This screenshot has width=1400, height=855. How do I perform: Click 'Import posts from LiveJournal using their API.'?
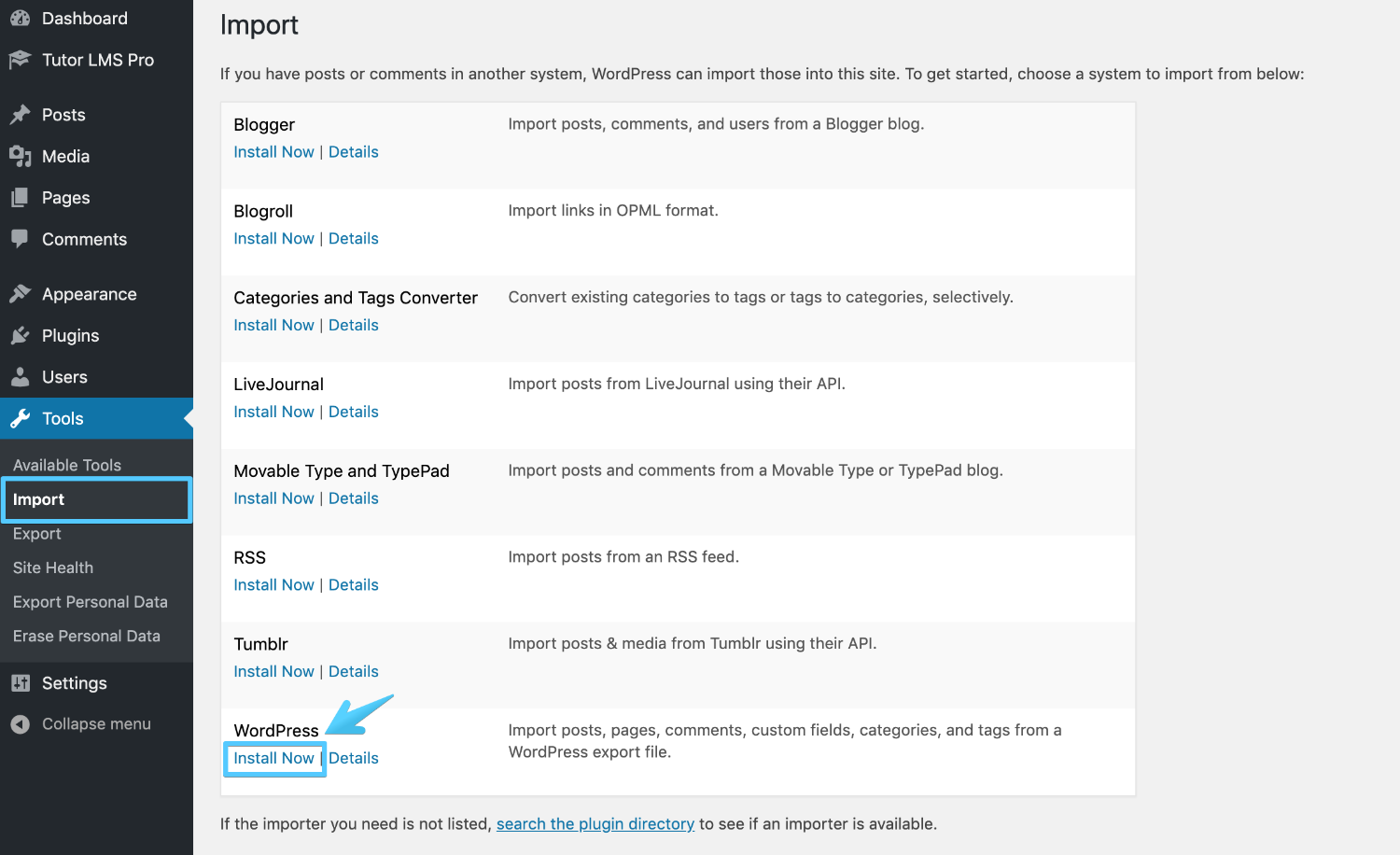677,384
